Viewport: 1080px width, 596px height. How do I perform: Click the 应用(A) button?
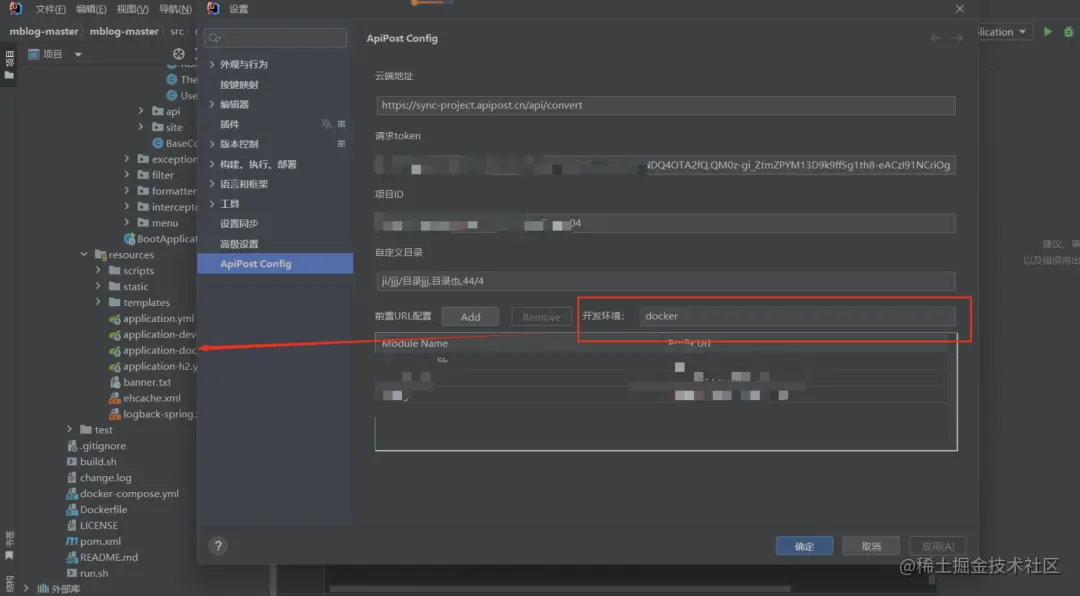(x=937, y=546)
